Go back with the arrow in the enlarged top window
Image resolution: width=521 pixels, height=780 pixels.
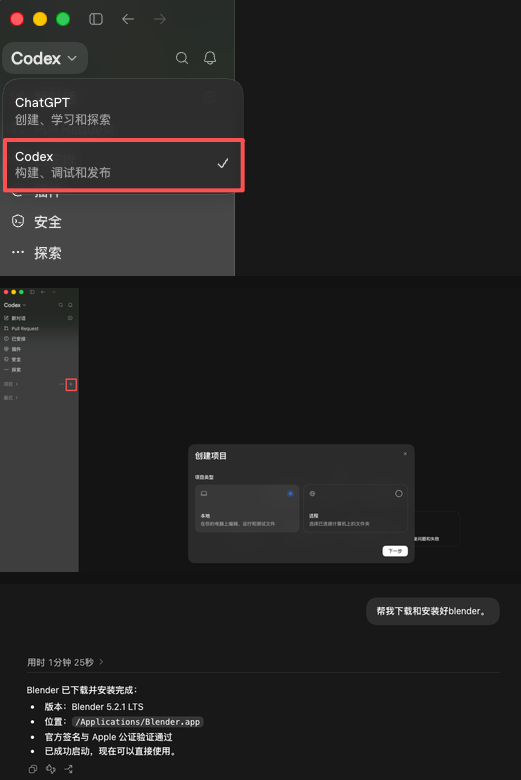click(x=128, y=19)
